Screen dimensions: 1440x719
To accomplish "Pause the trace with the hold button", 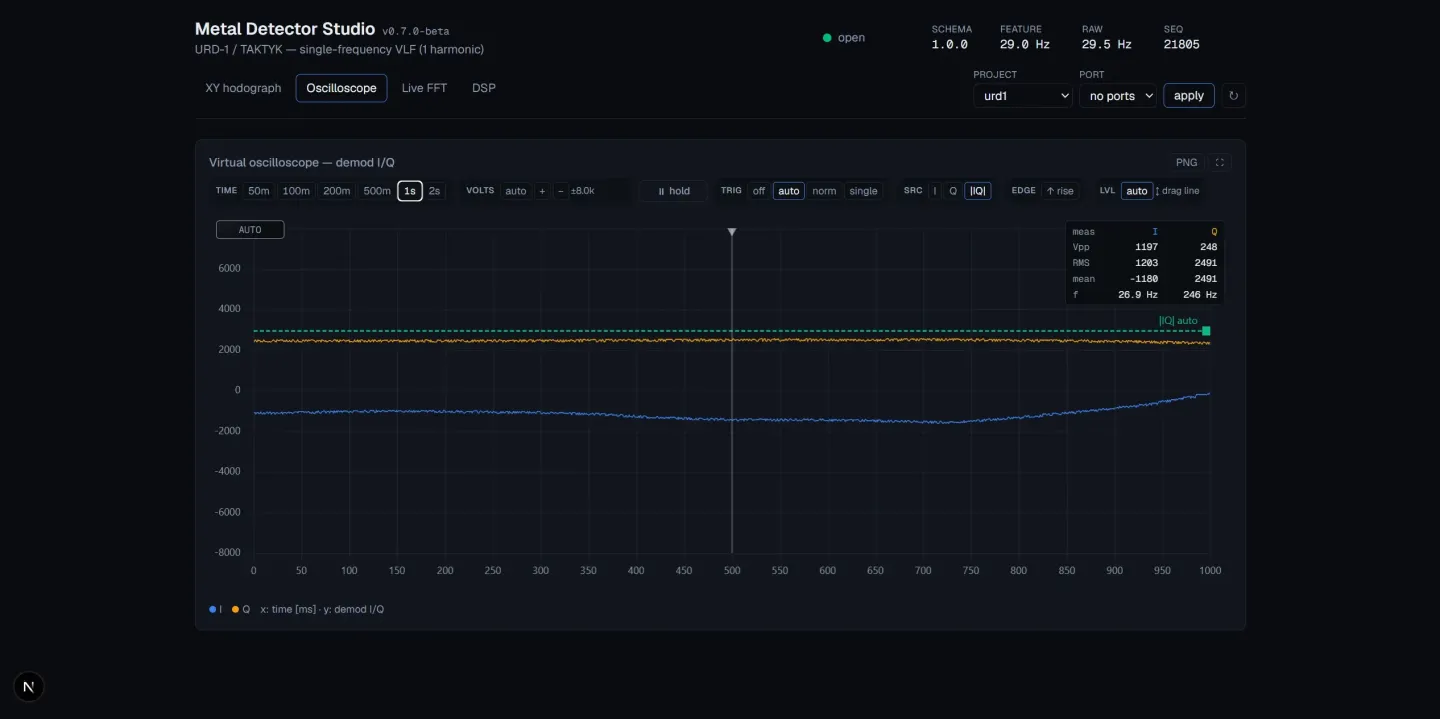I will 673,191.
